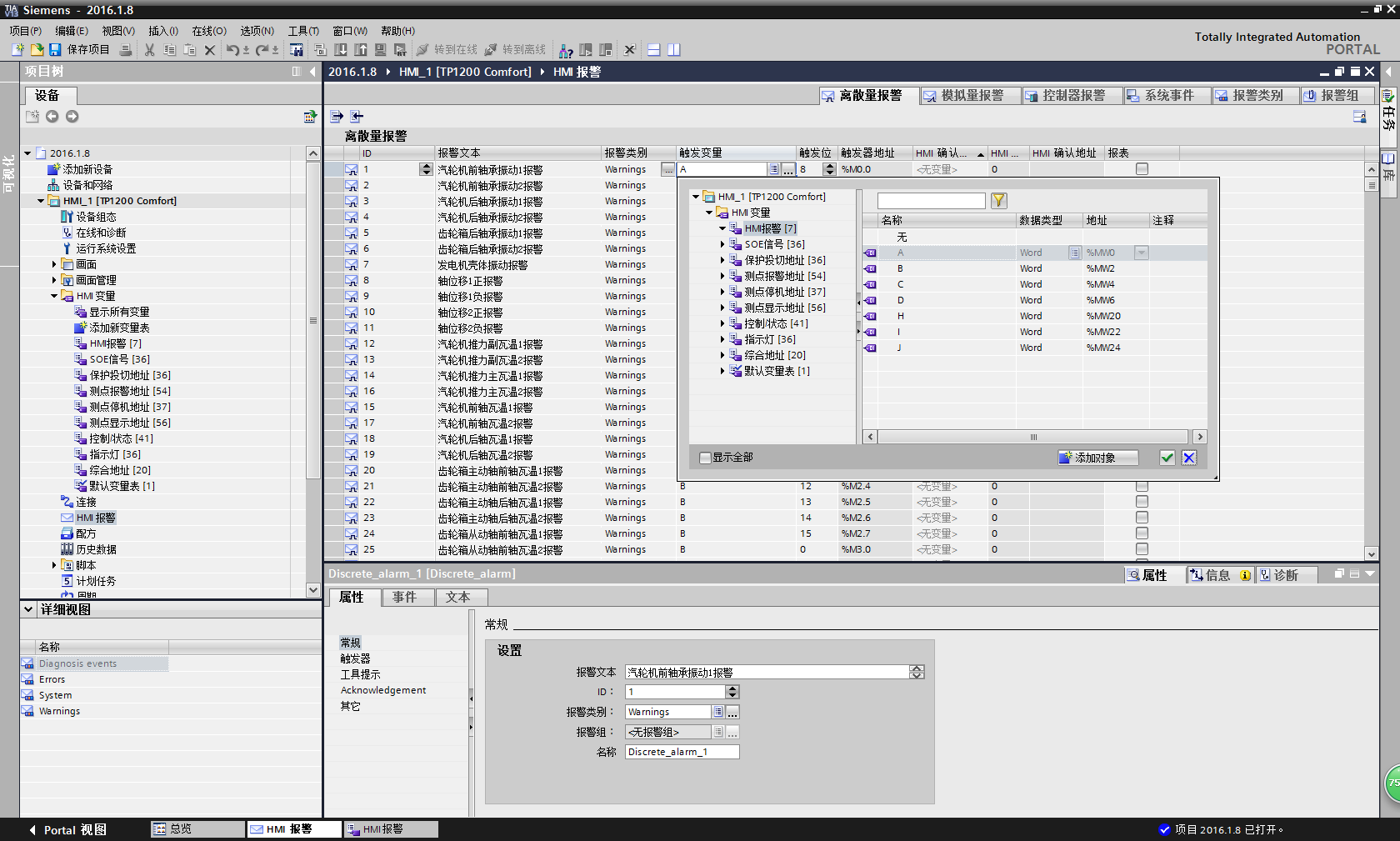Open the 总览 taskbar button
Viewport: 1400px width, 841px height.
click(x=197, y=829)
